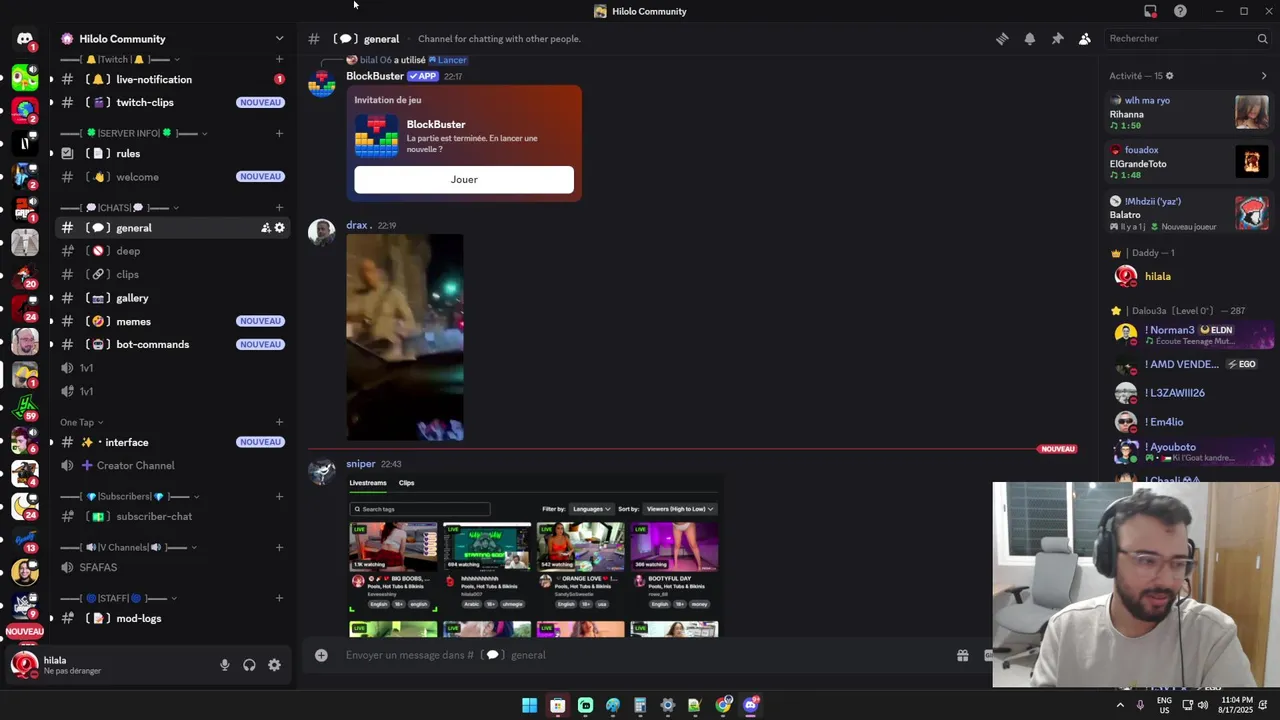Select member Norman3 in member list
1280x720 pixels.
[1188, 335]
